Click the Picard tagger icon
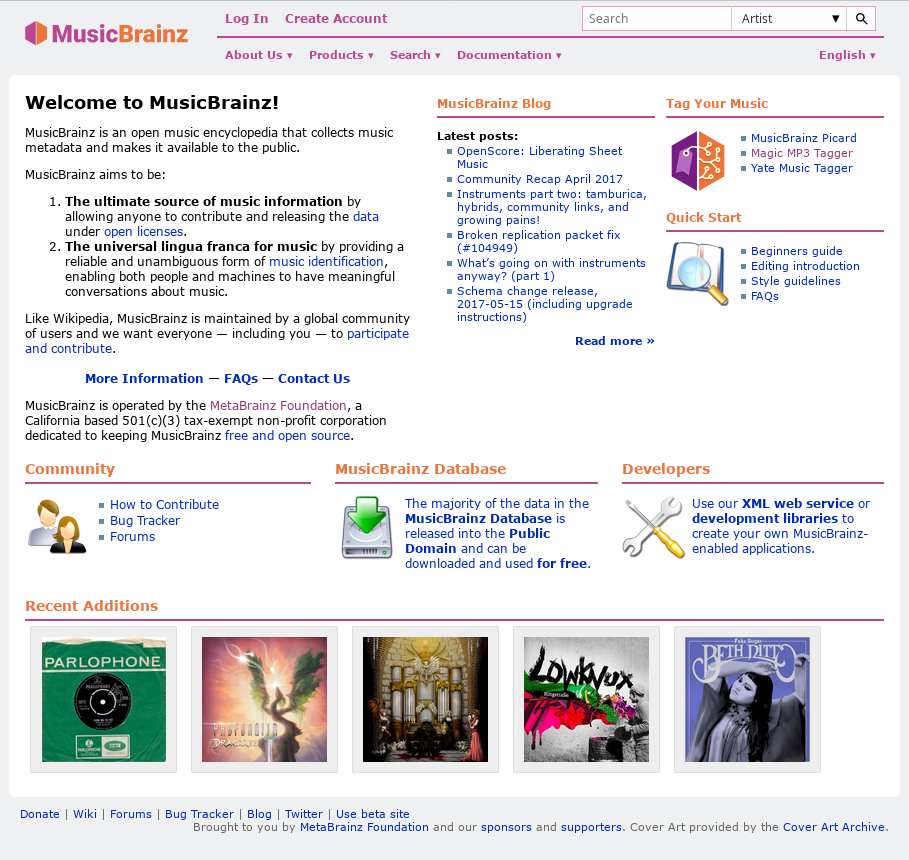The height and width of the screenshot is (860, 909). click(x=698, y=161)
